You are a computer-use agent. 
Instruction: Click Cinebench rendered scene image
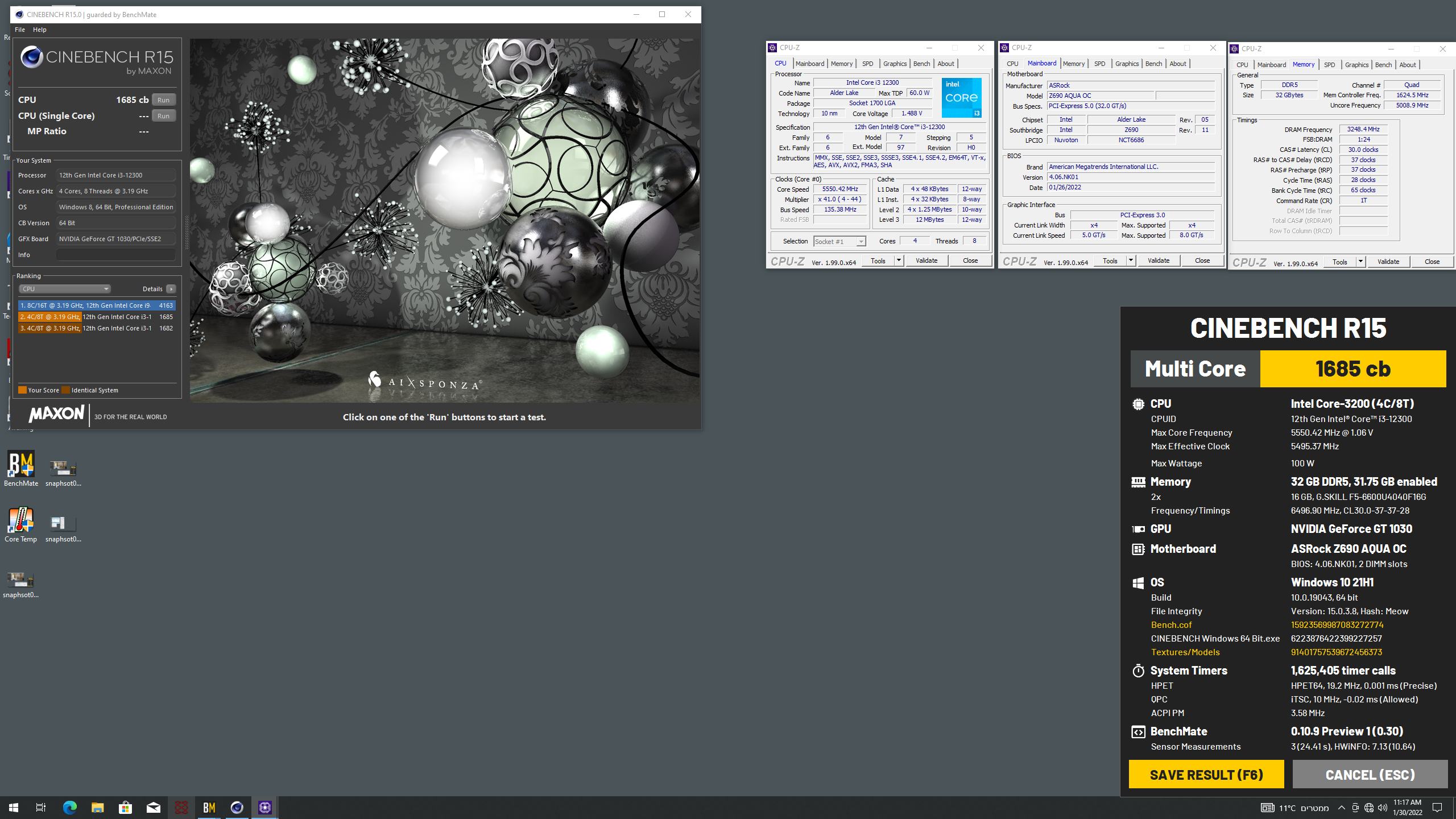(x=445, y=221)
